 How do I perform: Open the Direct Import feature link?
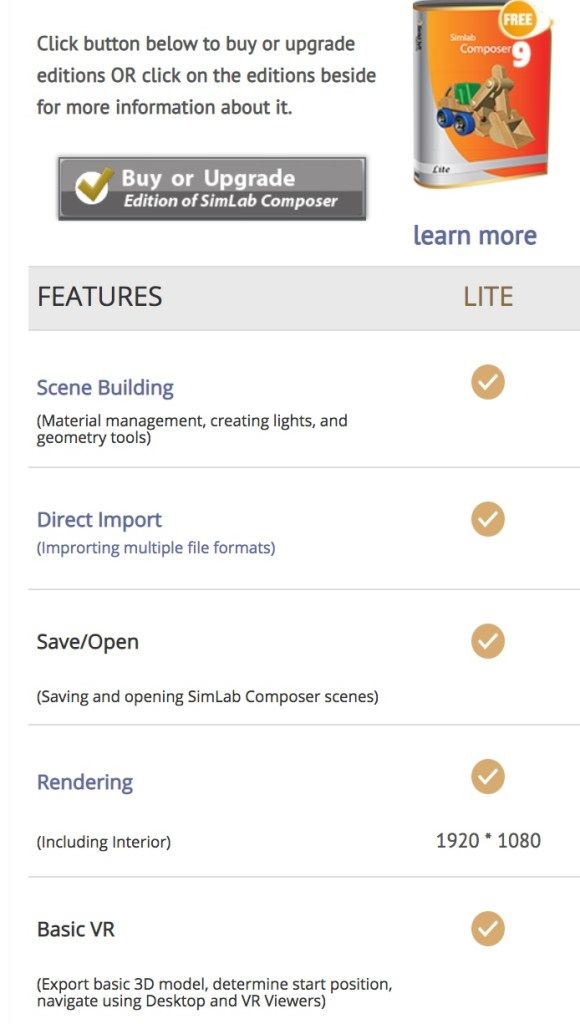[x=99, y=520]
